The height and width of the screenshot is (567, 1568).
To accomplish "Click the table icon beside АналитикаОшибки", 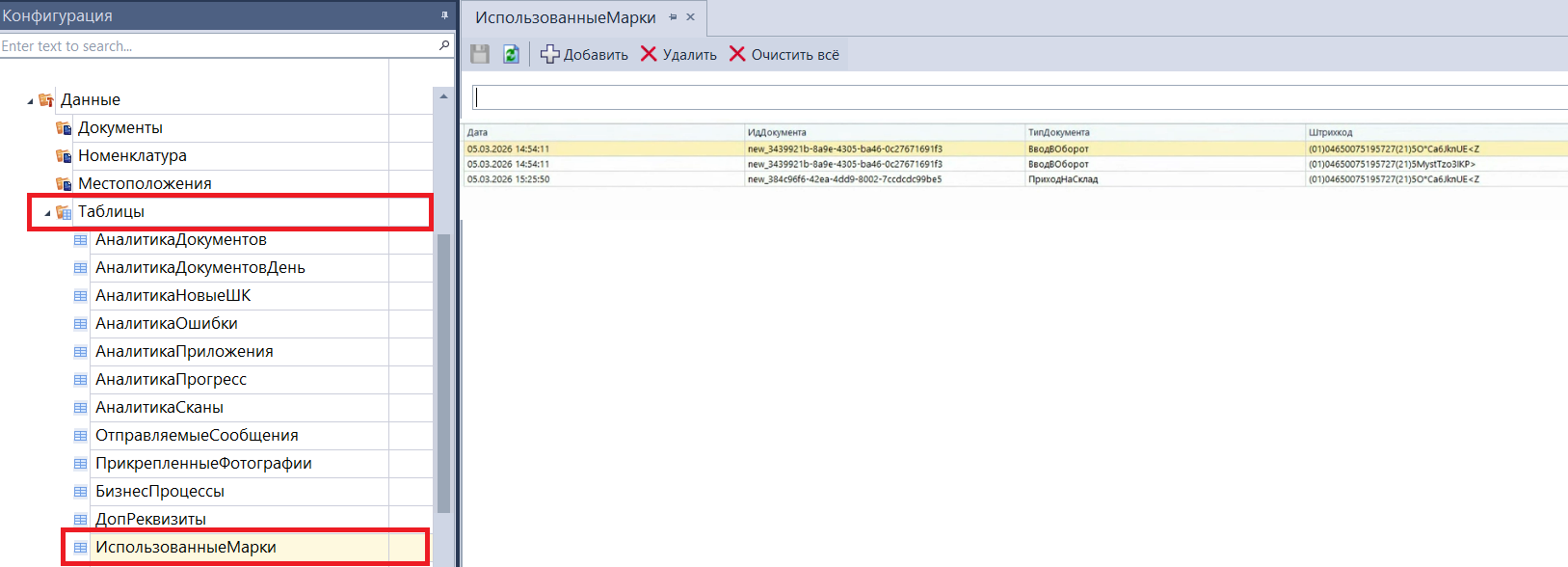I will (81, 324).
